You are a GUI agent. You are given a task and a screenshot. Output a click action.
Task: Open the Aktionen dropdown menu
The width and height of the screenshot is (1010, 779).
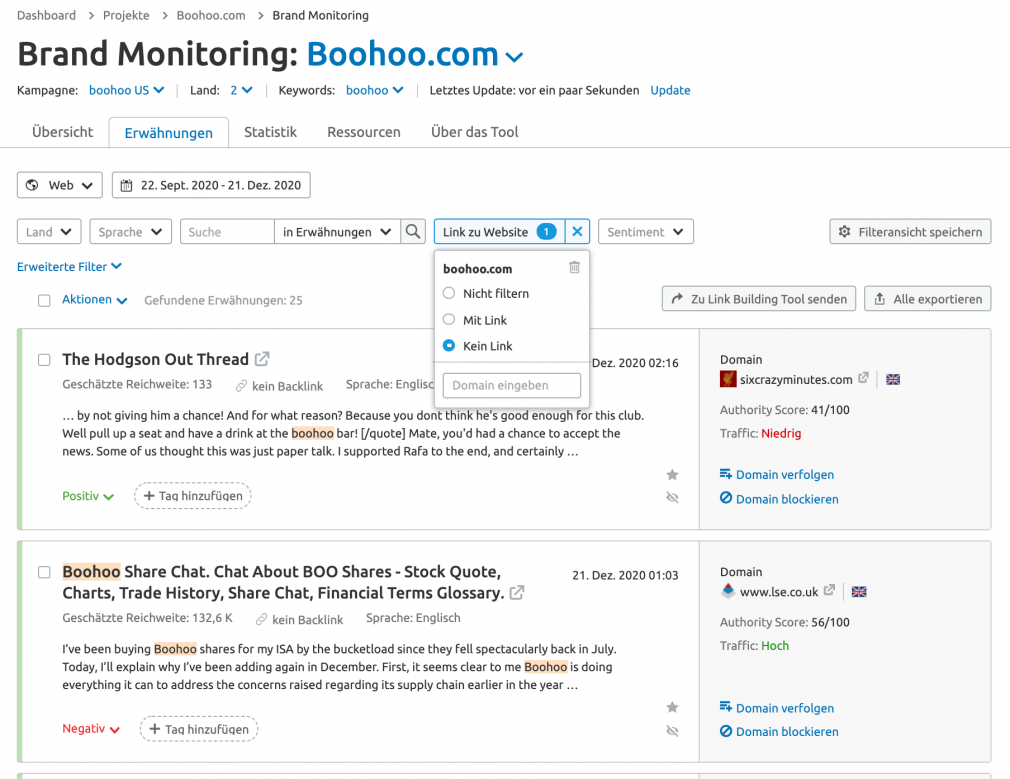tap(94, 300)
